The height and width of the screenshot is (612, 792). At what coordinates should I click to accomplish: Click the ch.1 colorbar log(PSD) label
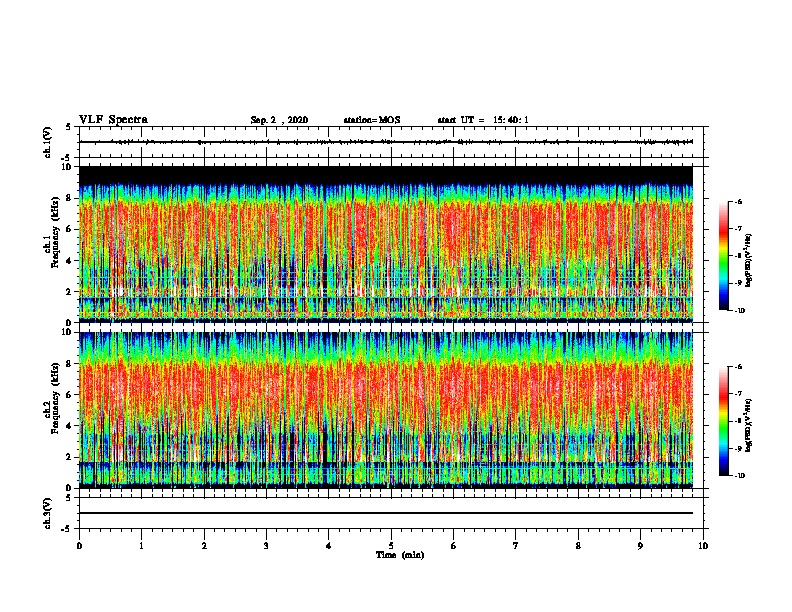pyautogui.click(x=748, y=260)
